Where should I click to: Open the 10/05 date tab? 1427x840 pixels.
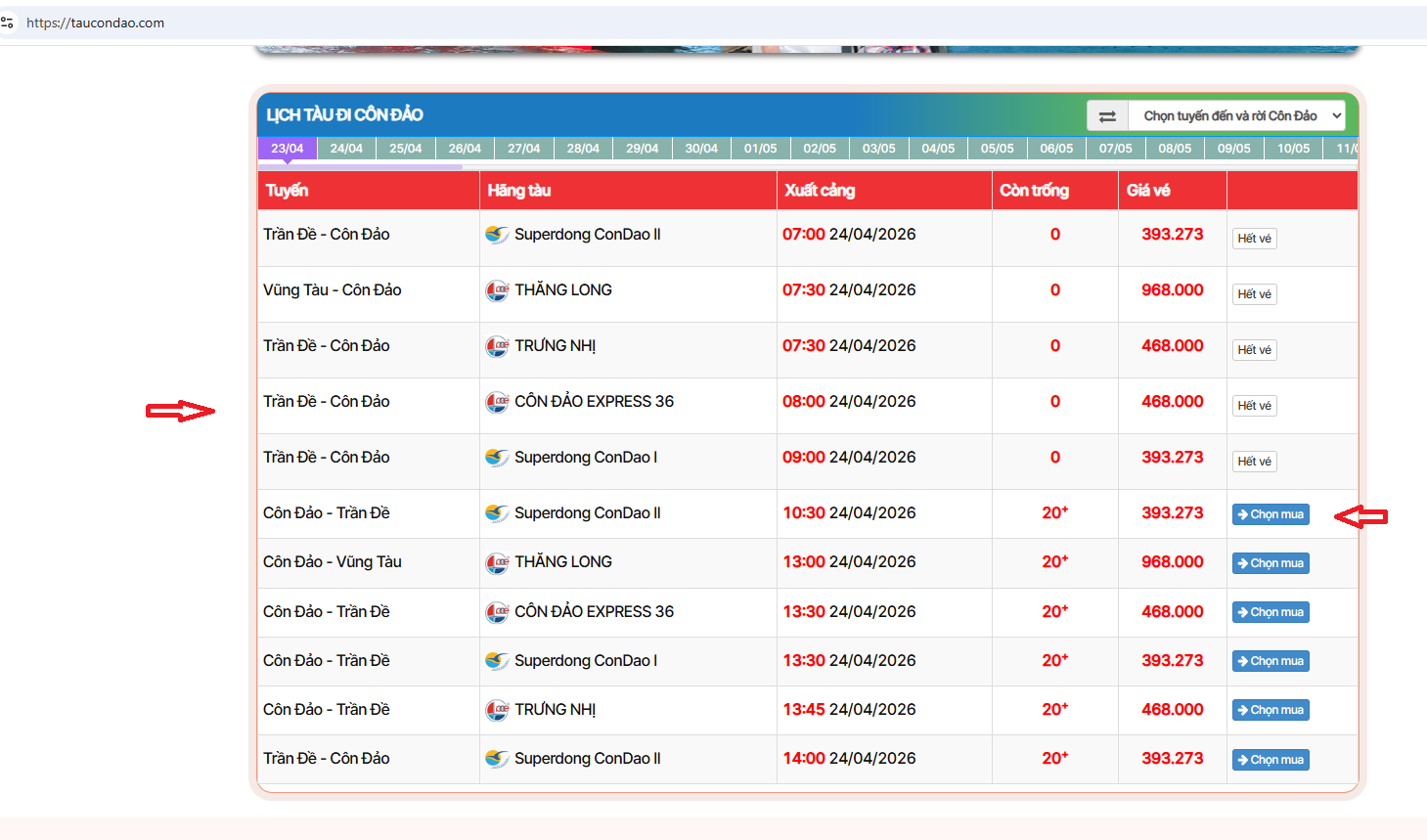pos(1293,149)
